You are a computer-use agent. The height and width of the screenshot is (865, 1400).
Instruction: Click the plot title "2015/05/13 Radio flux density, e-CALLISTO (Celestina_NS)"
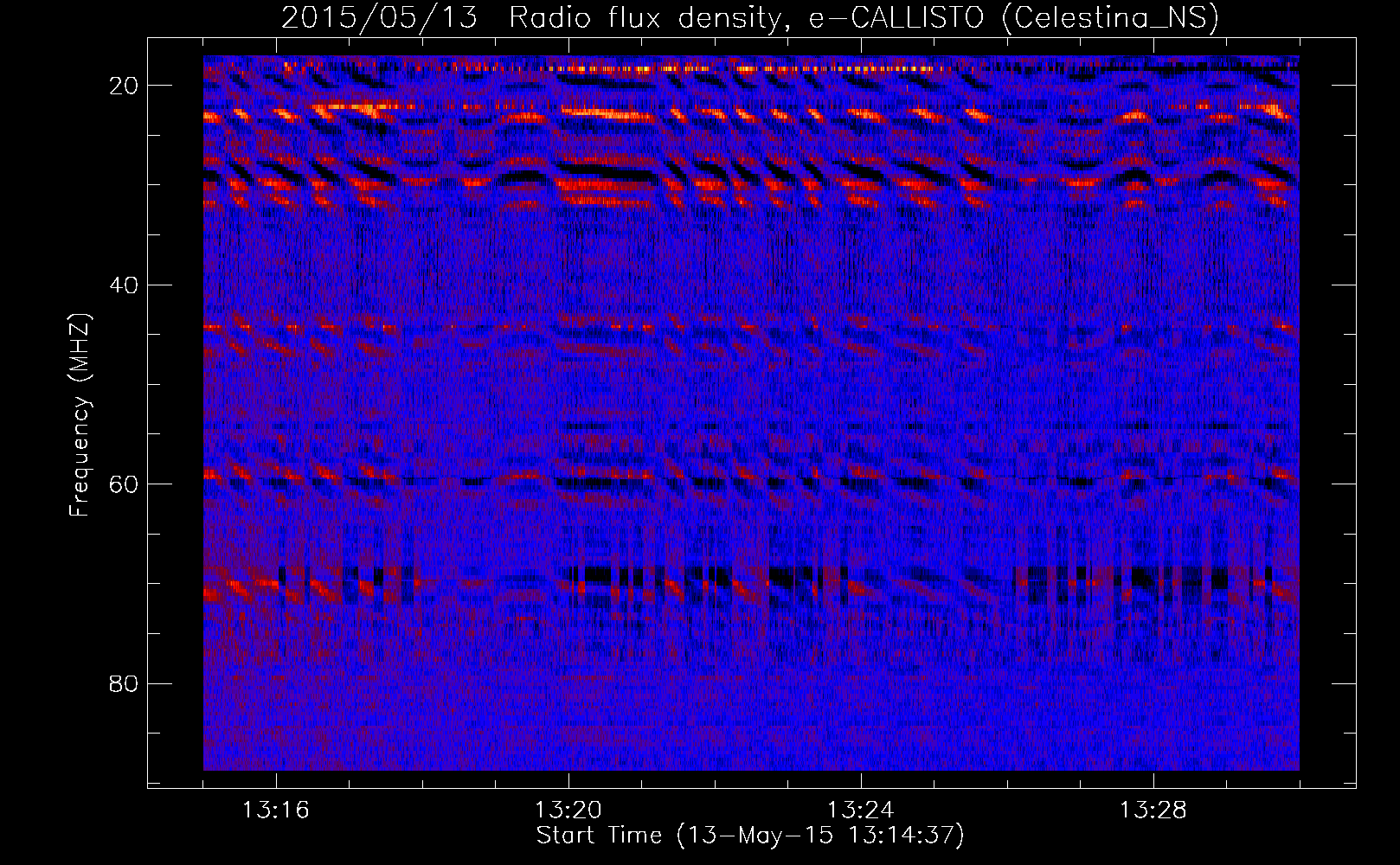[750, 17]
